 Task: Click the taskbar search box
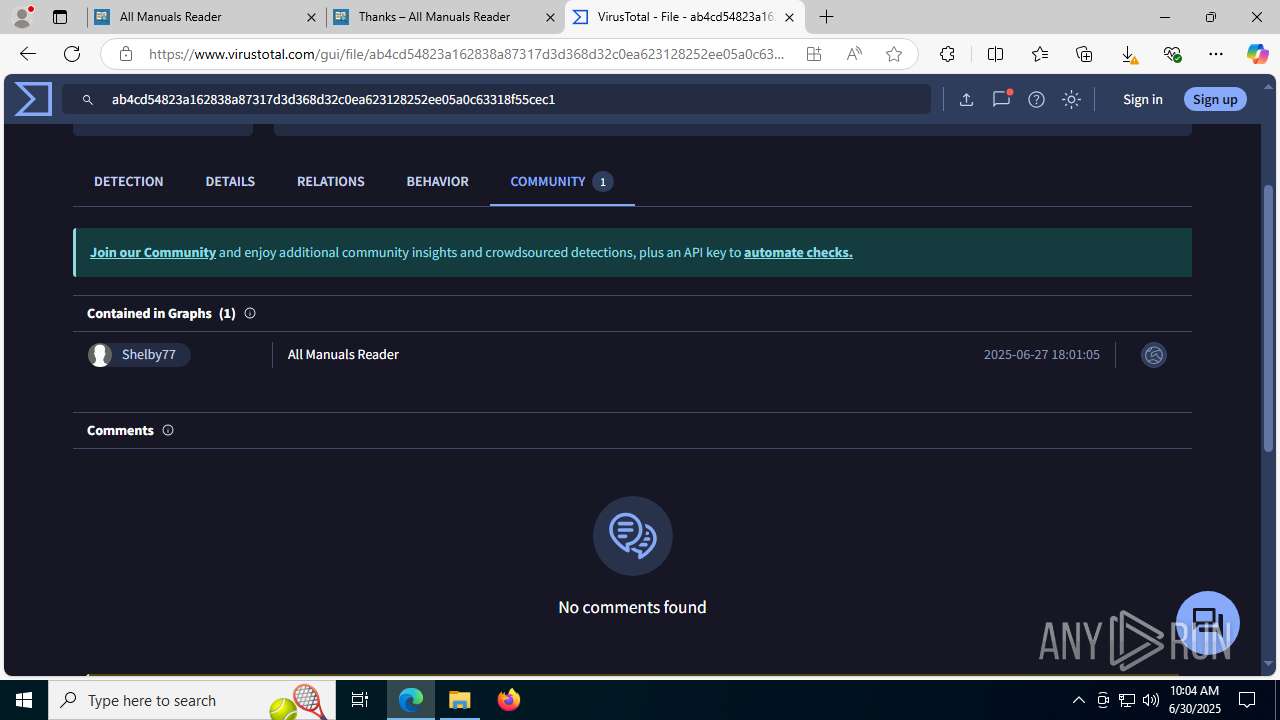tap(192, 700)
